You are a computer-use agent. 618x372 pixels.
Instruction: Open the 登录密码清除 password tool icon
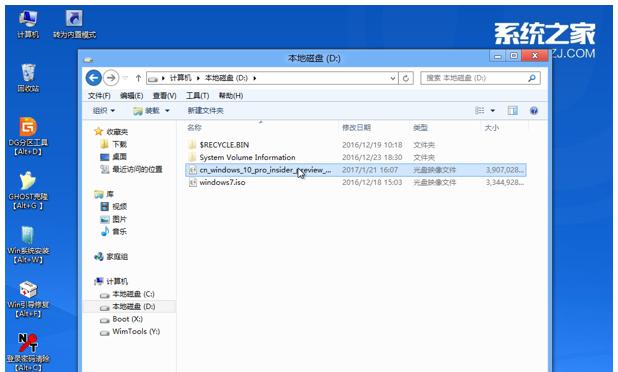28,352
